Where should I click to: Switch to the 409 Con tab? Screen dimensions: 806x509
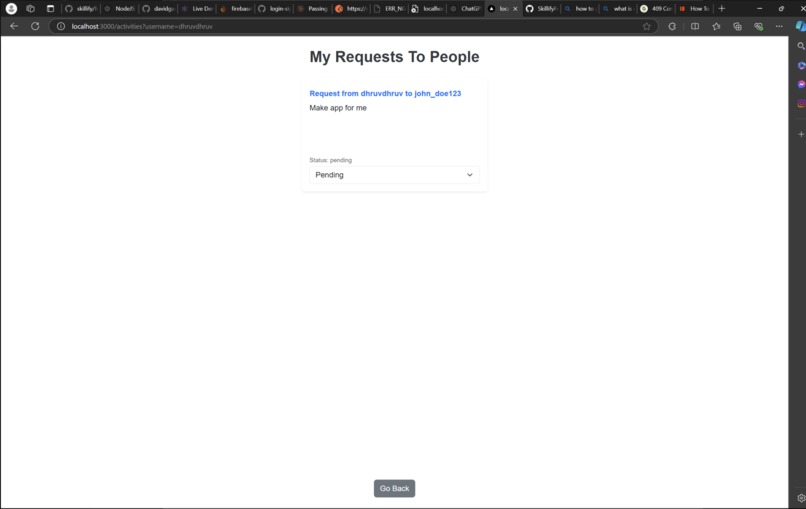656,9
